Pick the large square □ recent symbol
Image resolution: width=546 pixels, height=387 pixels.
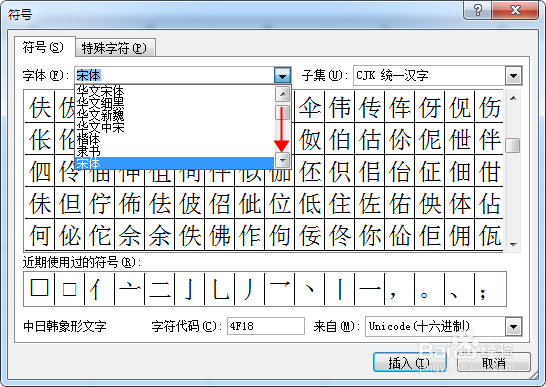(39, 289)
